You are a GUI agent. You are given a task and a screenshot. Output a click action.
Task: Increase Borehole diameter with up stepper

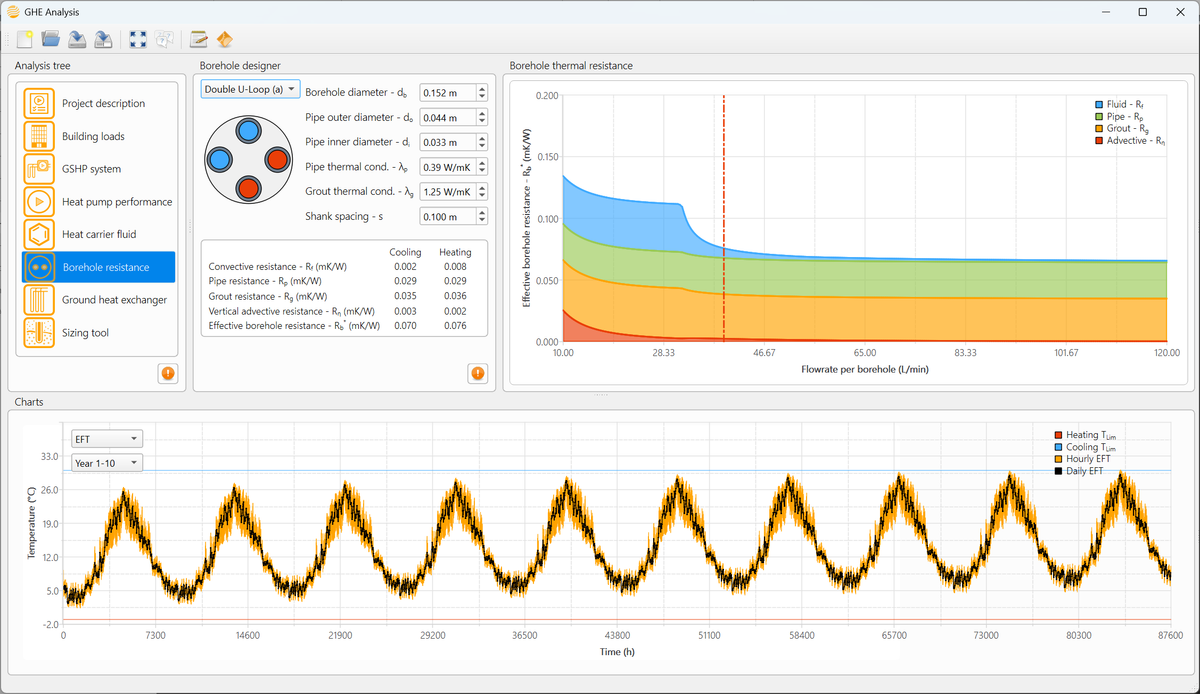click(482, 89)
